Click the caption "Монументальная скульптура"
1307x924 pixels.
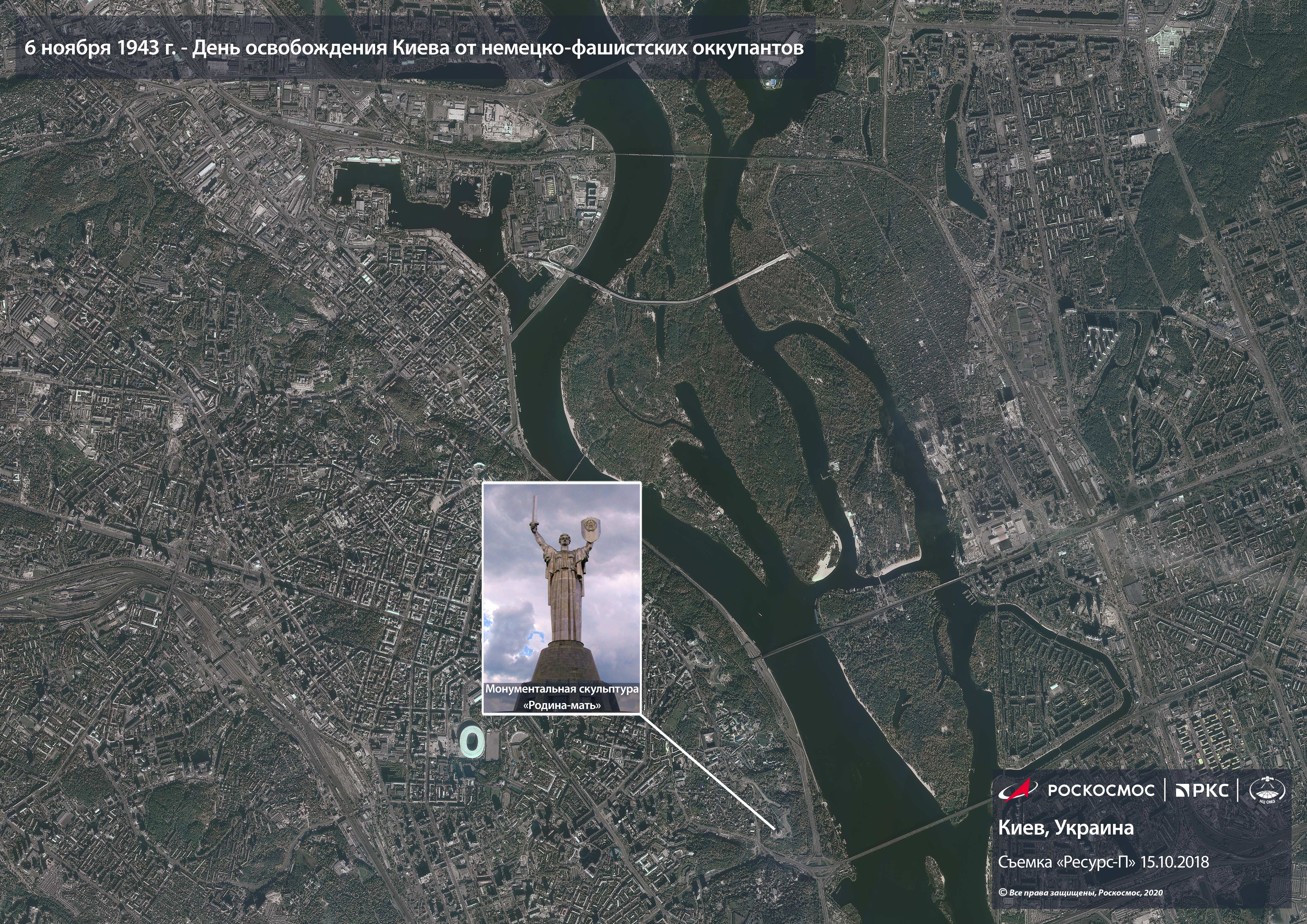pos(562,689)
